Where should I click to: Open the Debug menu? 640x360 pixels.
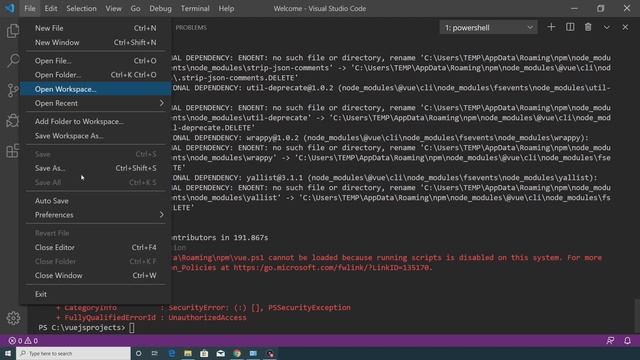coord(160,8)
